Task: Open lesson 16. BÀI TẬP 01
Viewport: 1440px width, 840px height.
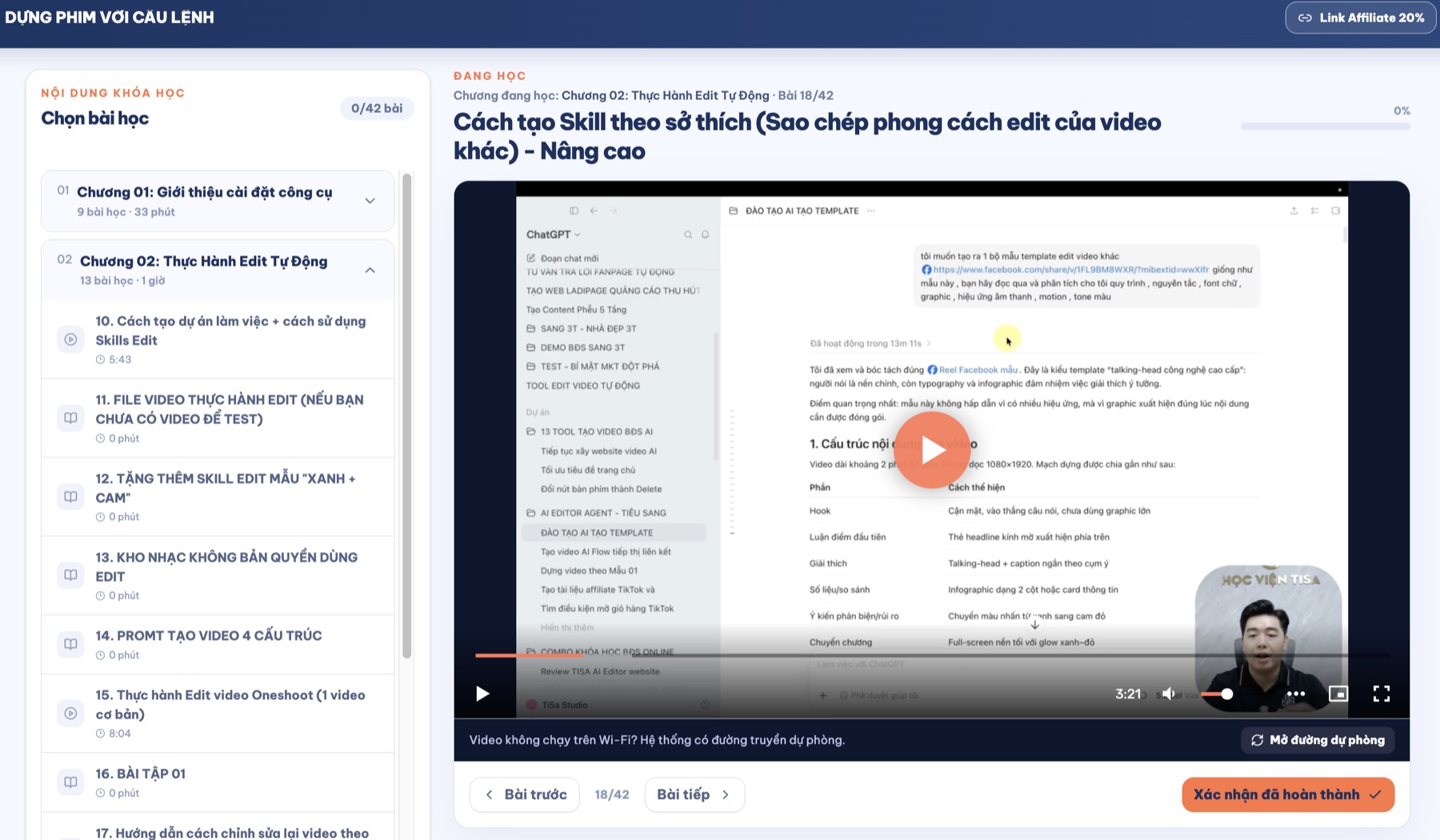Action: [x=218, y=782]
